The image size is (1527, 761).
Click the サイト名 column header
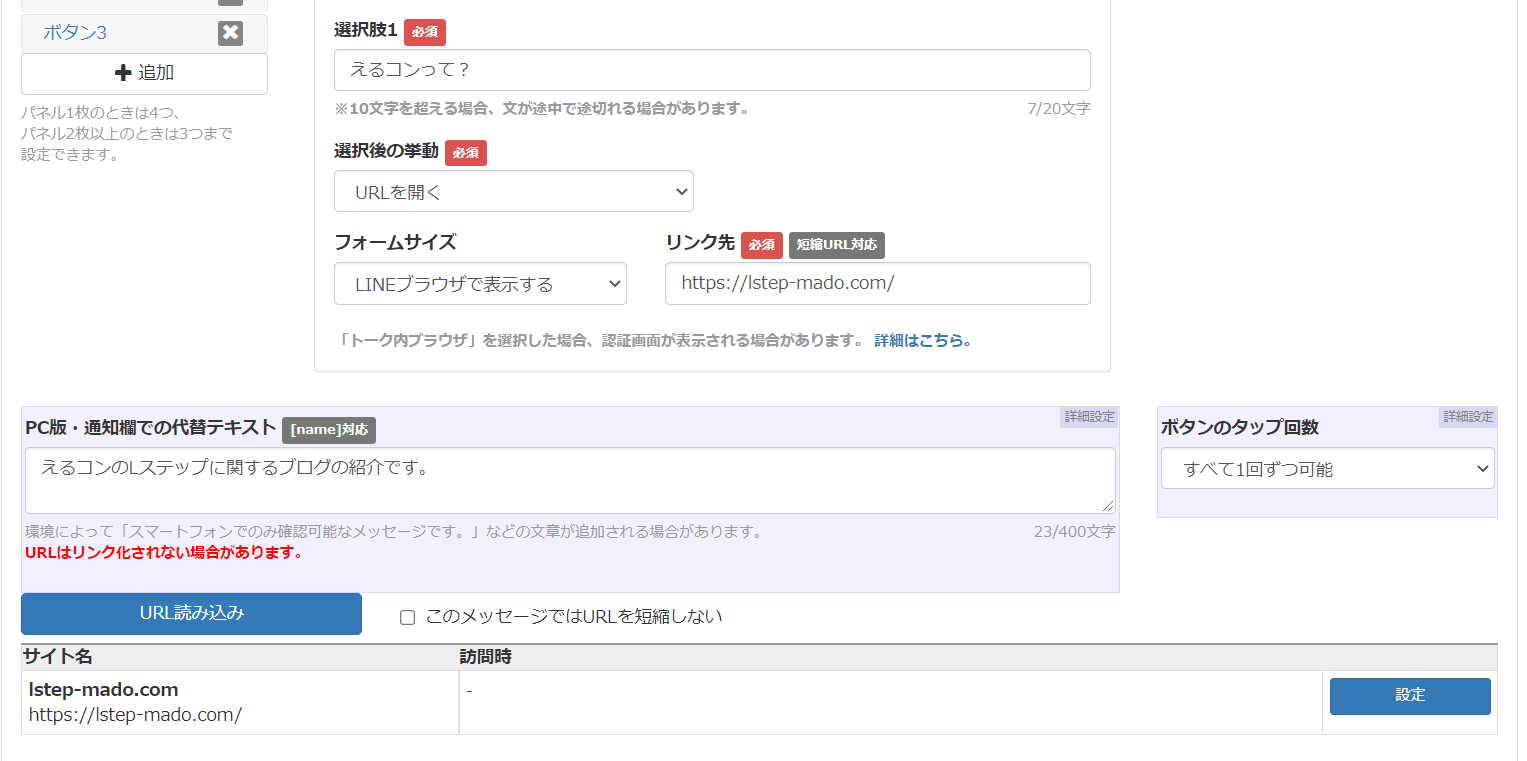pyautogui.click(x=59, y=657)
